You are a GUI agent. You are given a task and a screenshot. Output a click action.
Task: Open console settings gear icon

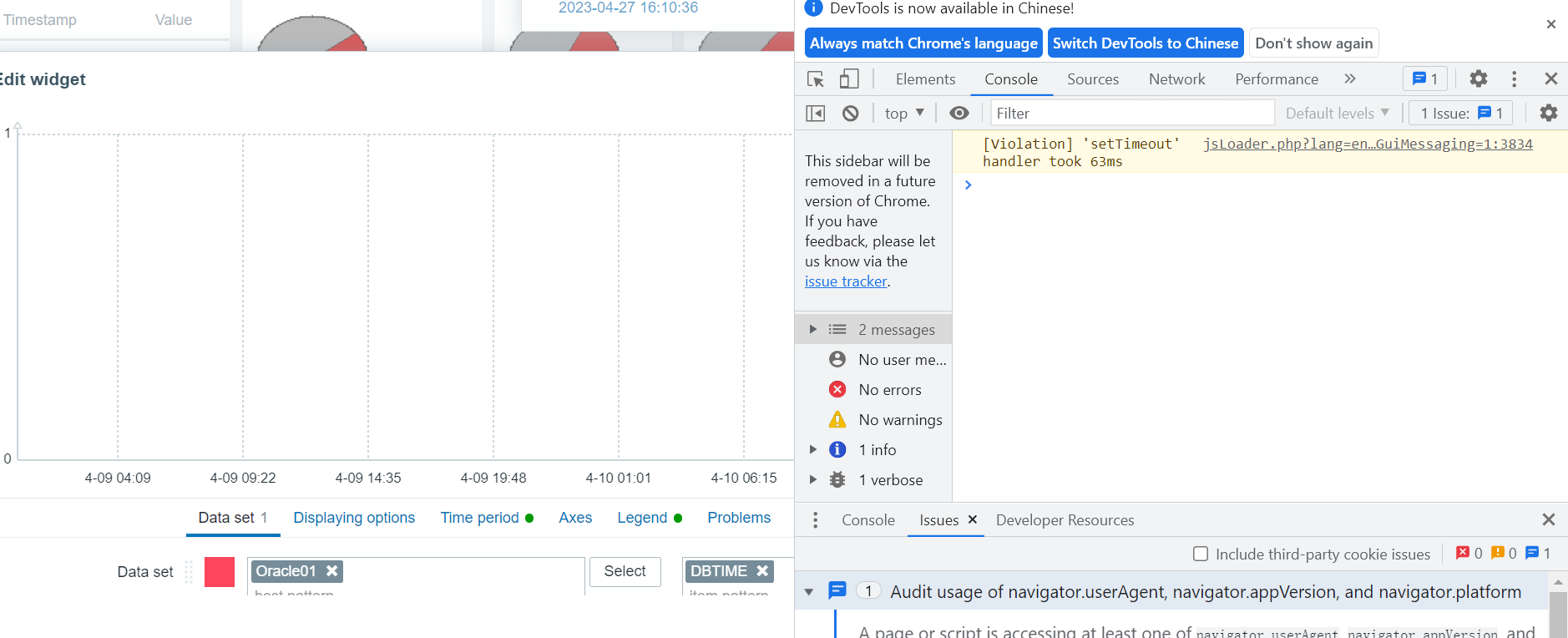point(1549,113)
